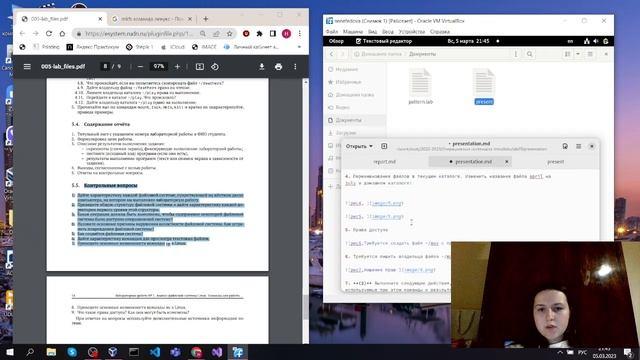Open the PDF viewer sidebar menu icon

(x=27, y=67)
